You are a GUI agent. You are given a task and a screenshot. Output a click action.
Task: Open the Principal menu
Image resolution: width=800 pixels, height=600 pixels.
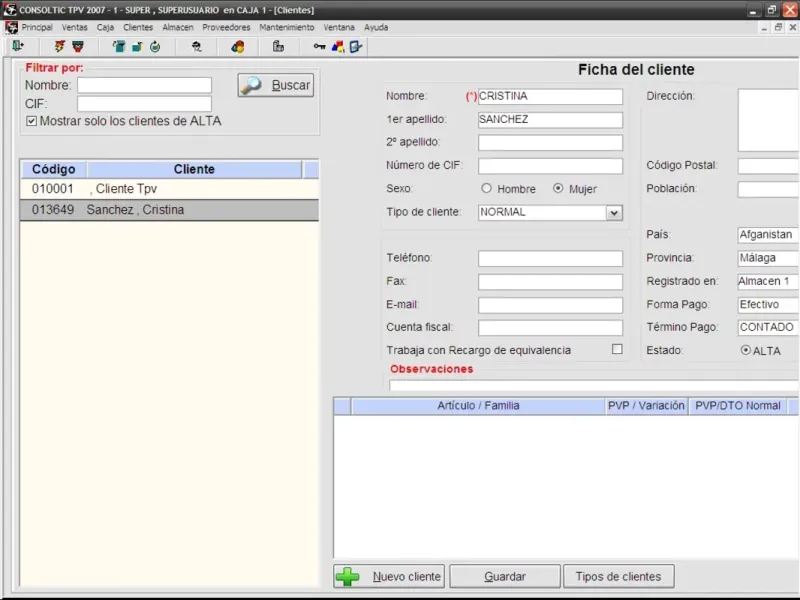point(37,28)
